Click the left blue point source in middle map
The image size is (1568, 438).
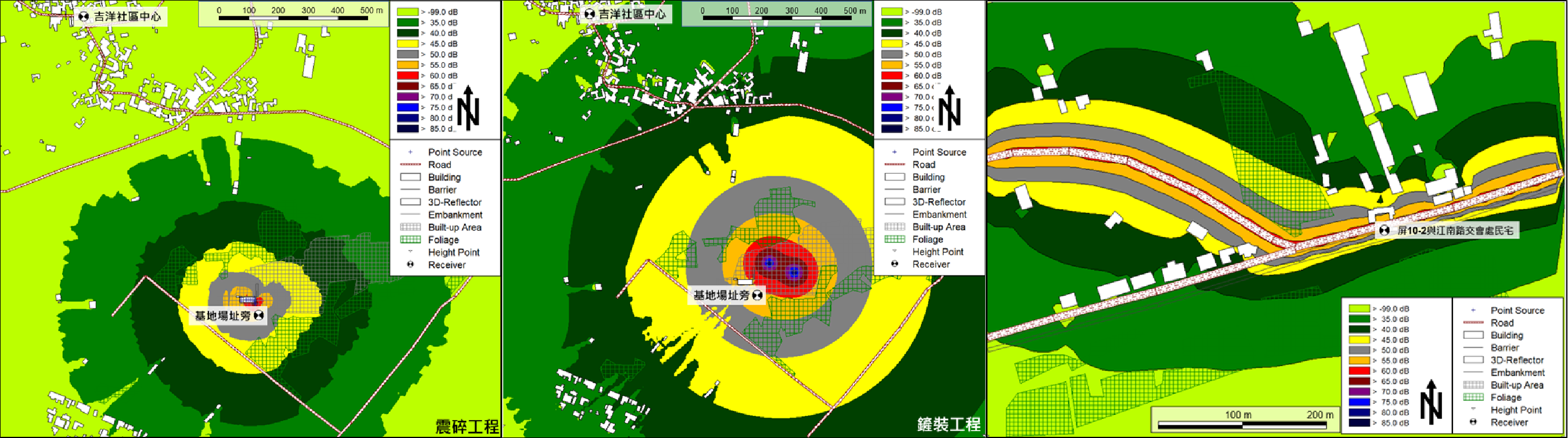[769, 262]
